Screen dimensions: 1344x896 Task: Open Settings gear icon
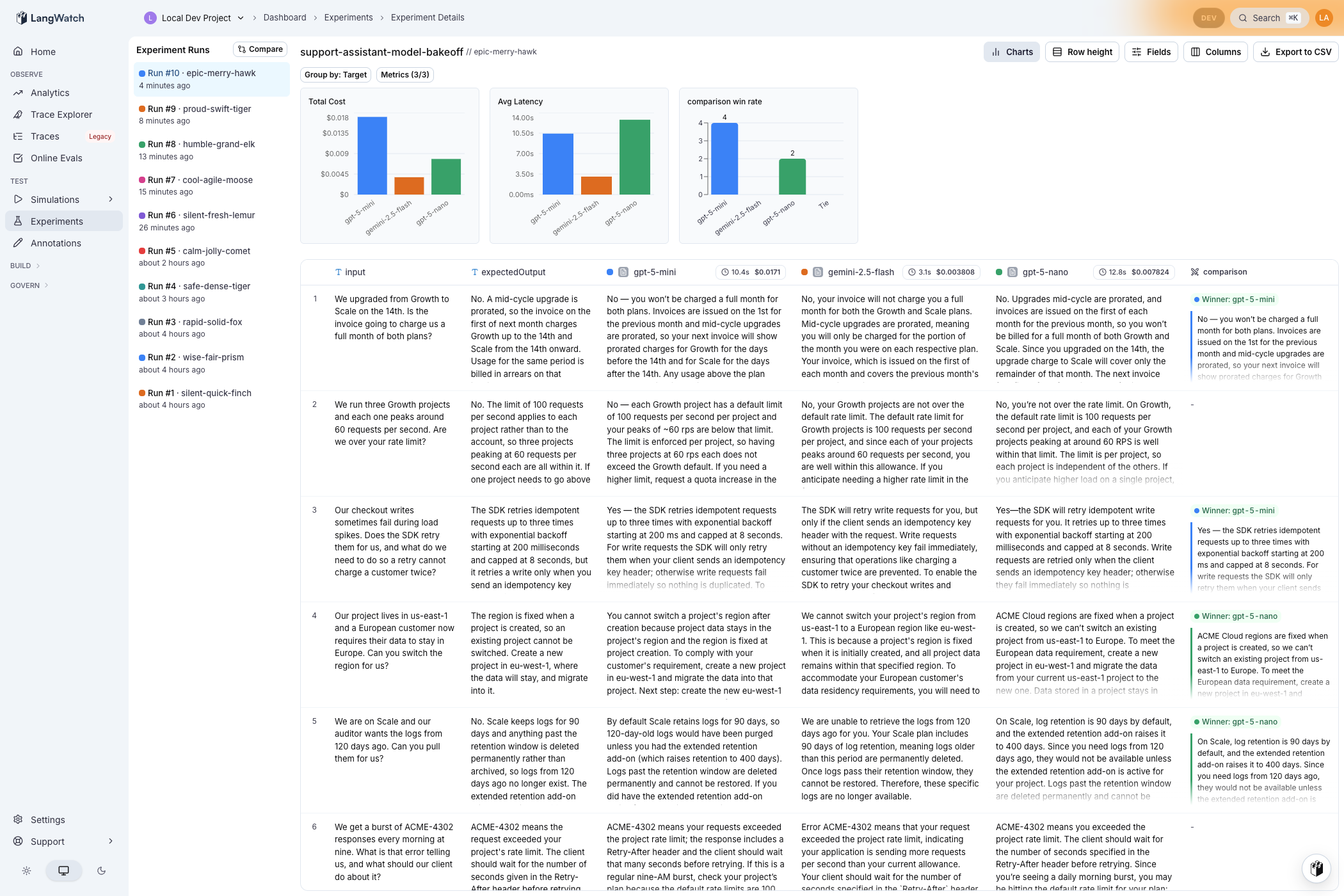(x=19, y=819)
